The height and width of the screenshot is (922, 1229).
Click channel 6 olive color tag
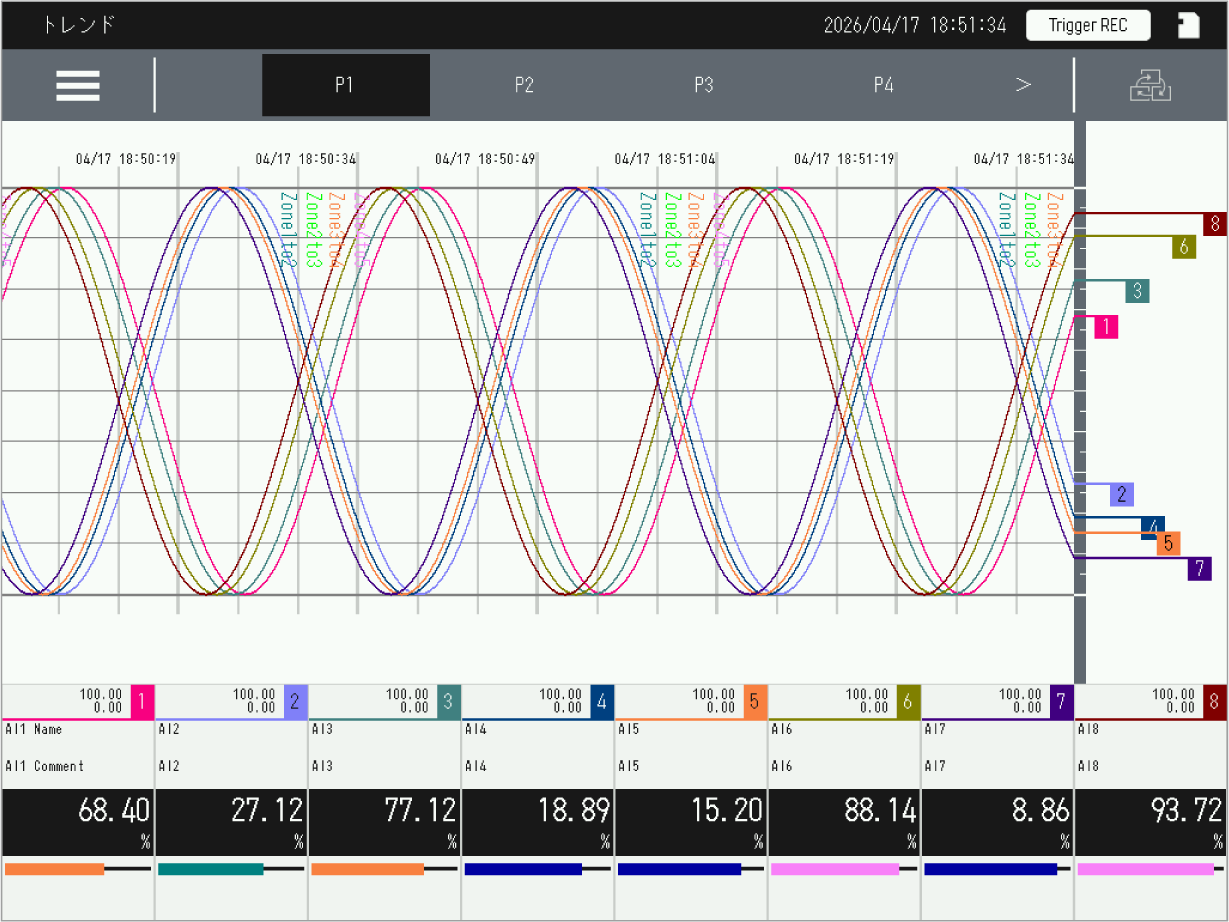point(908,702)
